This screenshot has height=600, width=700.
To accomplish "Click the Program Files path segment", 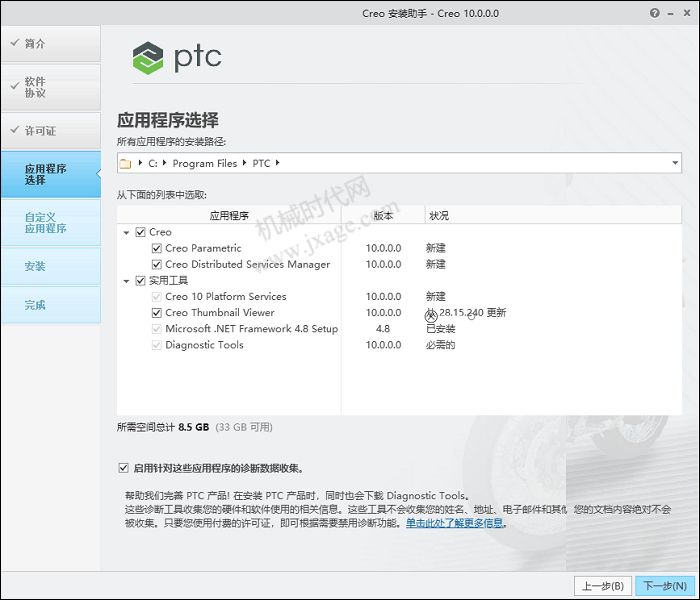I will pyautogui.click(x=205, y=163).
